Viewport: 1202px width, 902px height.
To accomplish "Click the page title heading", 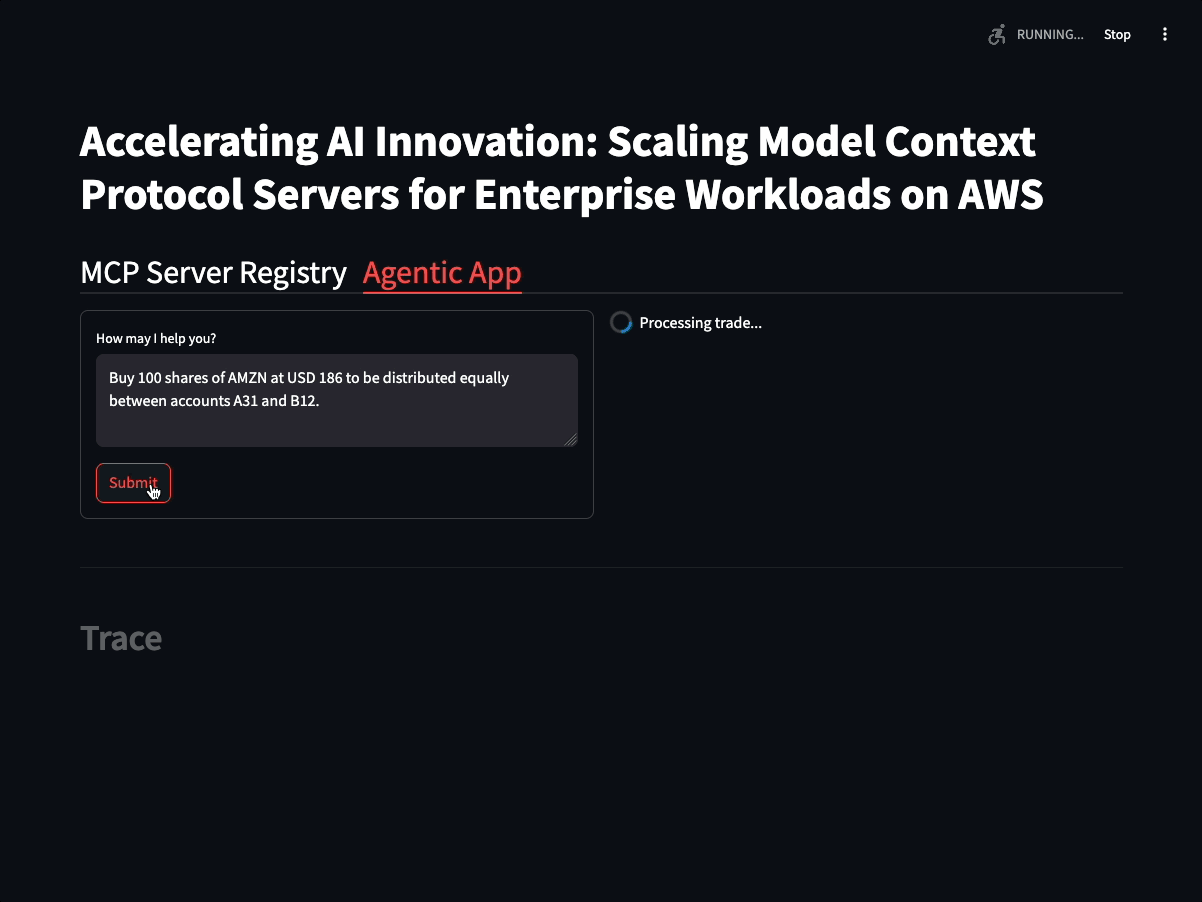I will [x=562, y=168].
